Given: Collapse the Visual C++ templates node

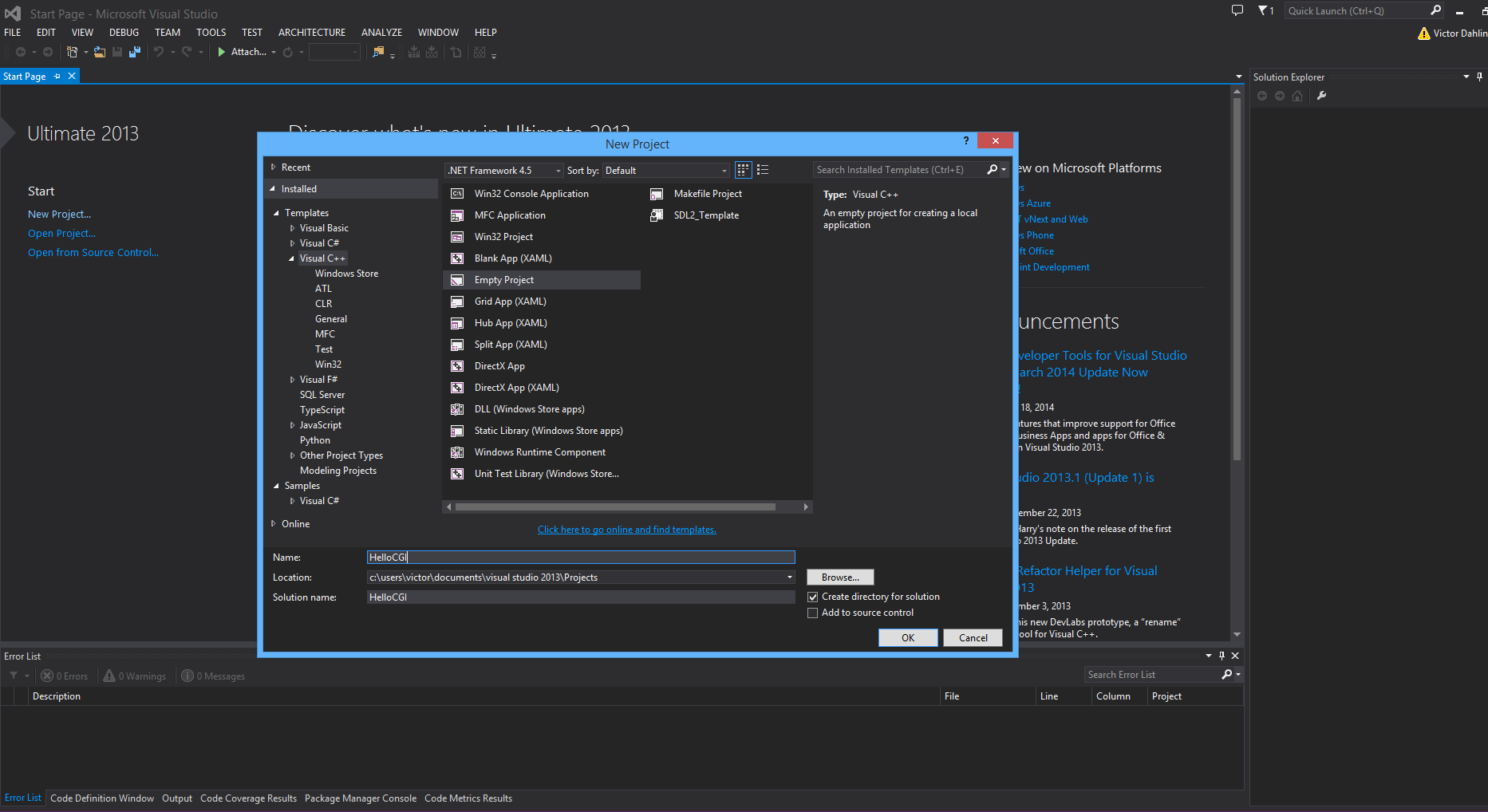Looking at the screenshot, I should pos(291,258).
